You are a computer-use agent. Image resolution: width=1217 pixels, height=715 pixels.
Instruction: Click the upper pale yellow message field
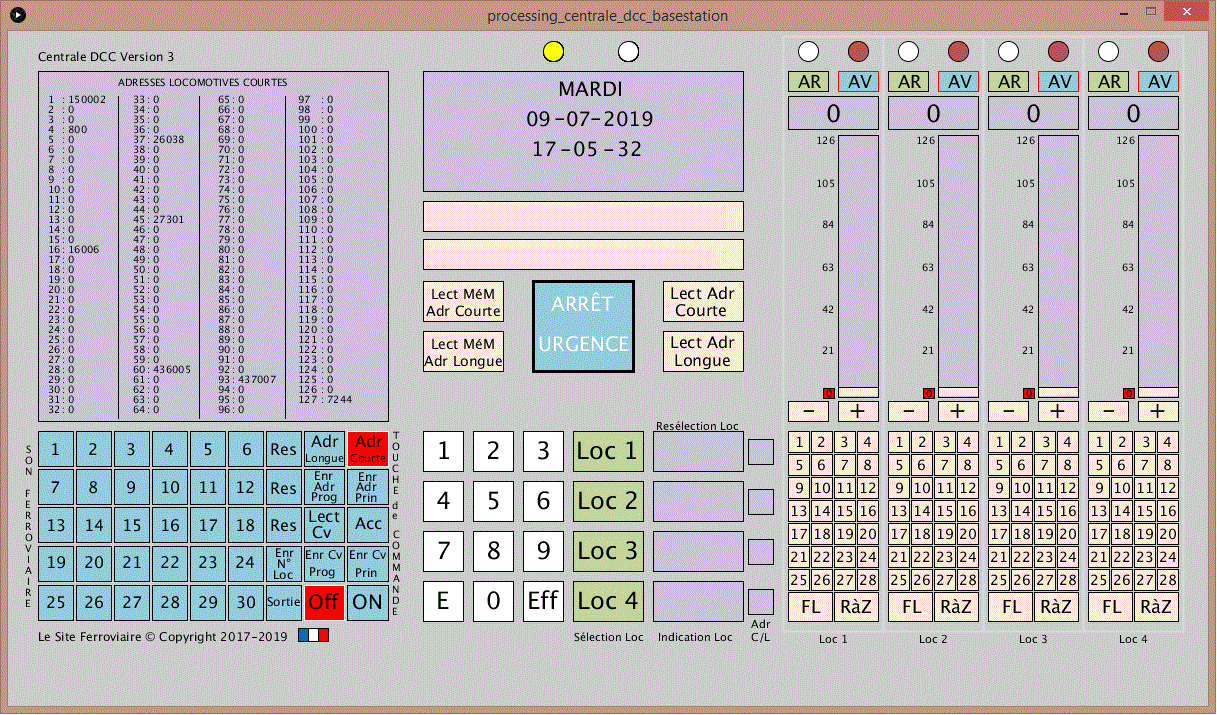(x=584, y=217)
